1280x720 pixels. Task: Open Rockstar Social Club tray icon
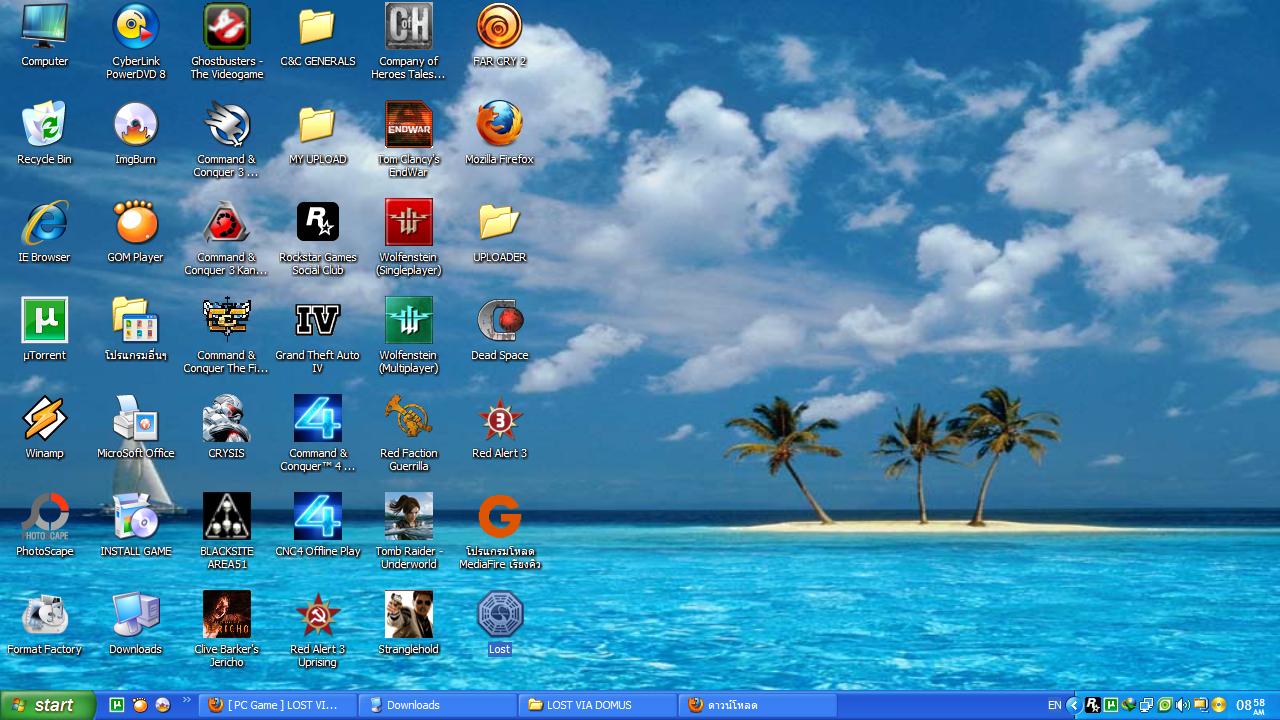coord(1093,705)
